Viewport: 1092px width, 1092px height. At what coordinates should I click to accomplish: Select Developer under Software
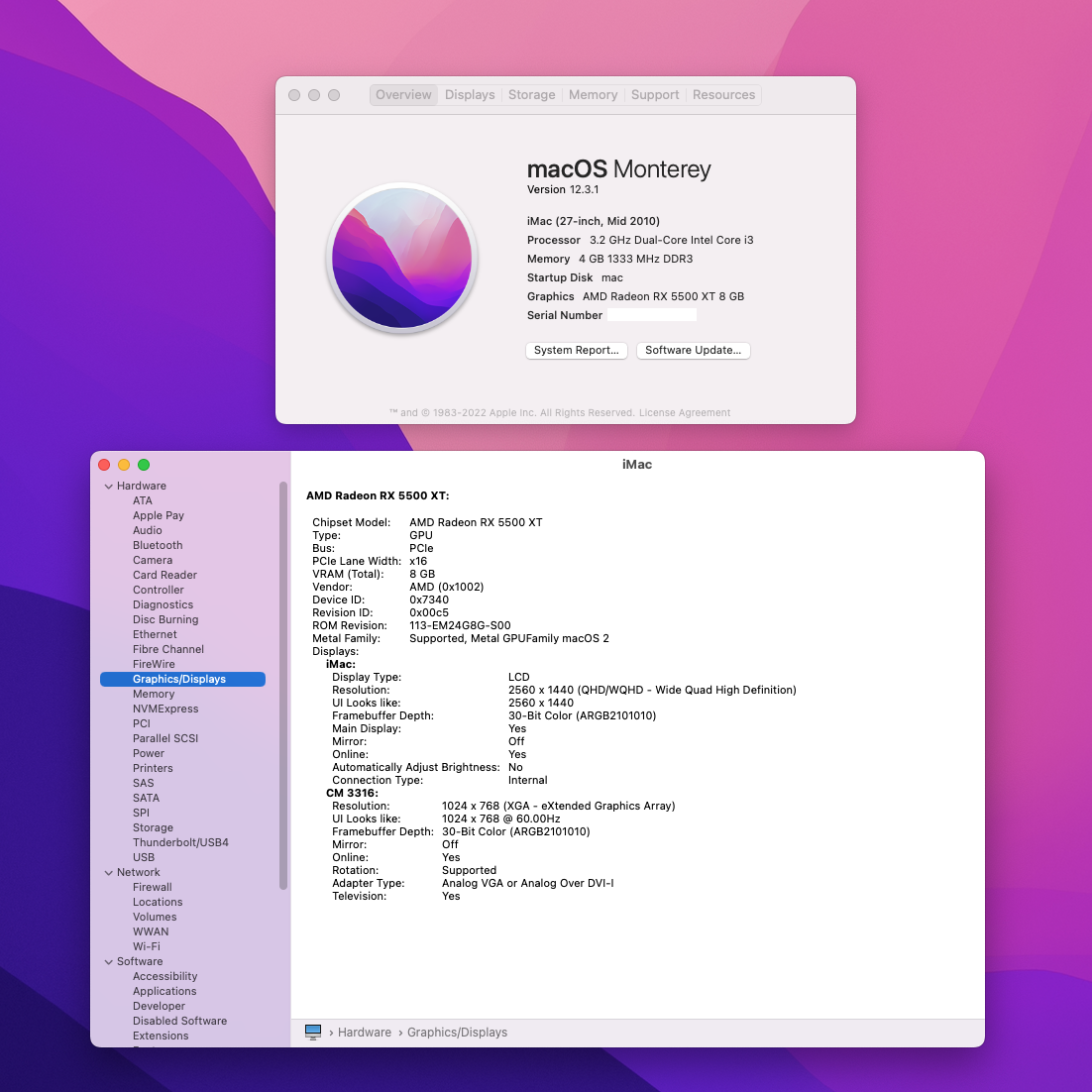[x=159, y=1007]
